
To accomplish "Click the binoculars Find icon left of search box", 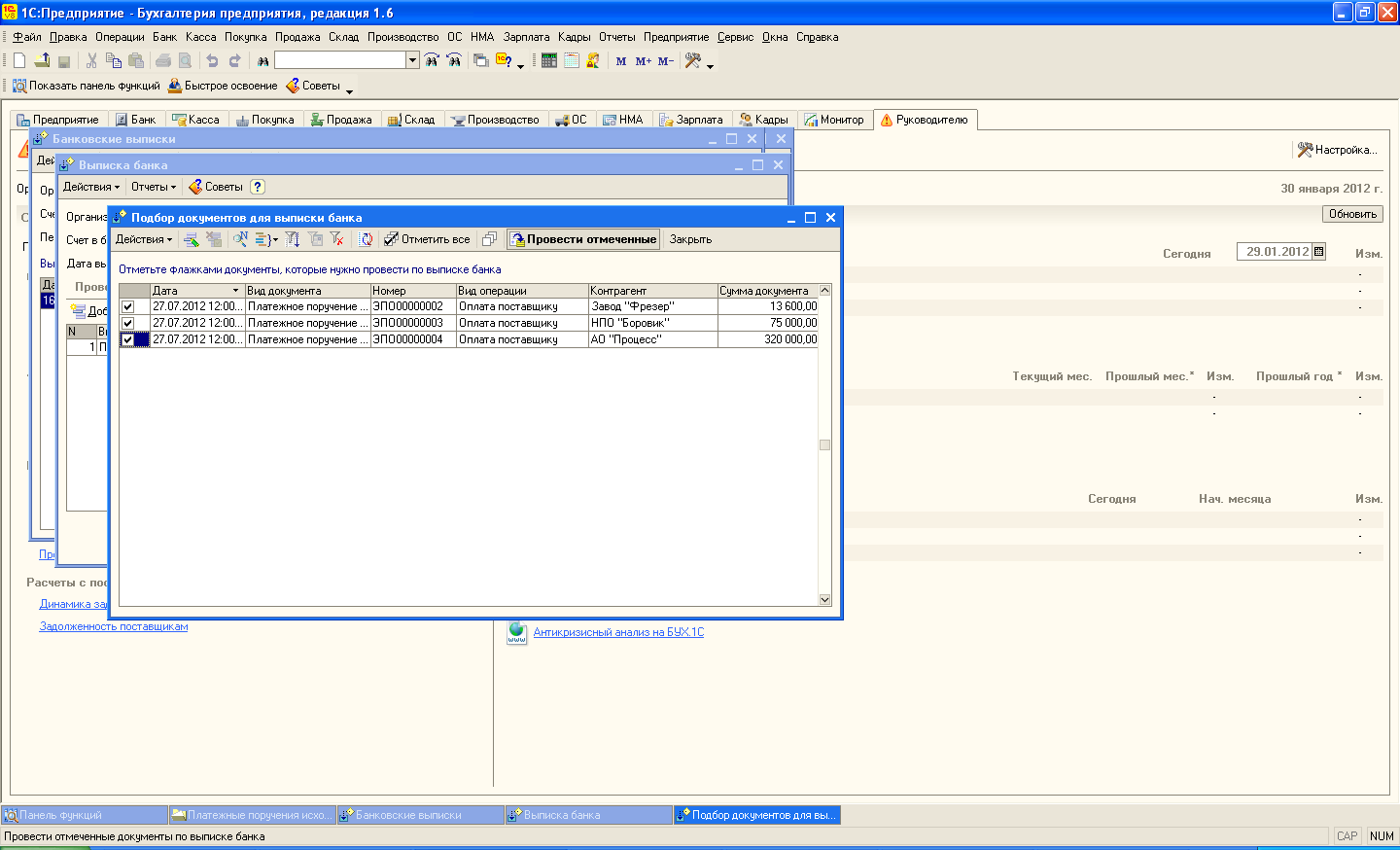I will pos(262,60).
